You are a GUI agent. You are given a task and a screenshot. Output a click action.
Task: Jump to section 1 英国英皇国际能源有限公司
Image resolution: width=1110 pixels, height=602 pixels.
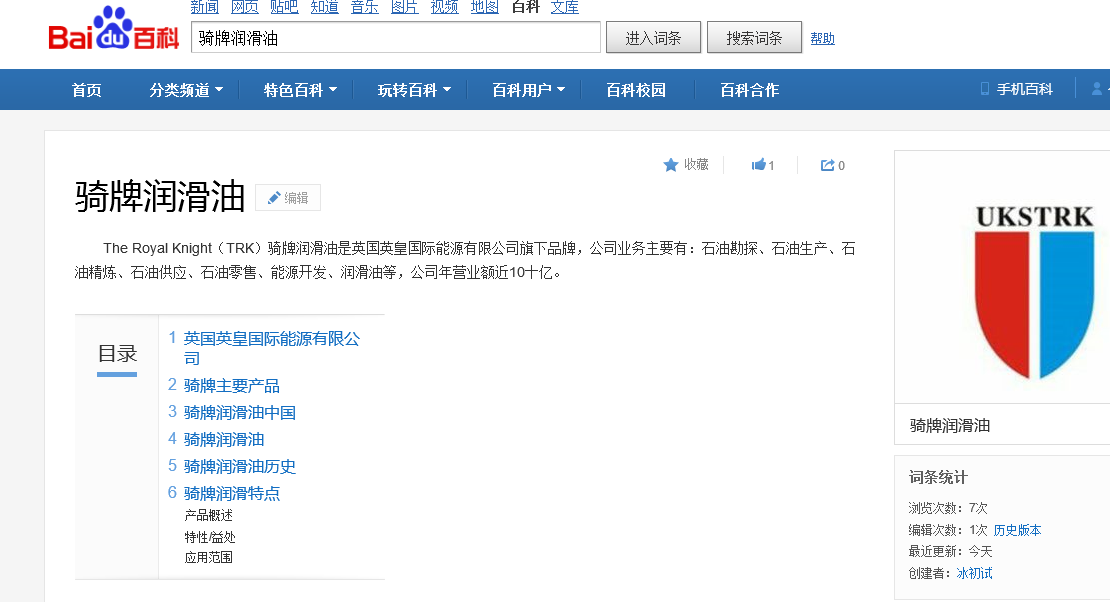272,348
